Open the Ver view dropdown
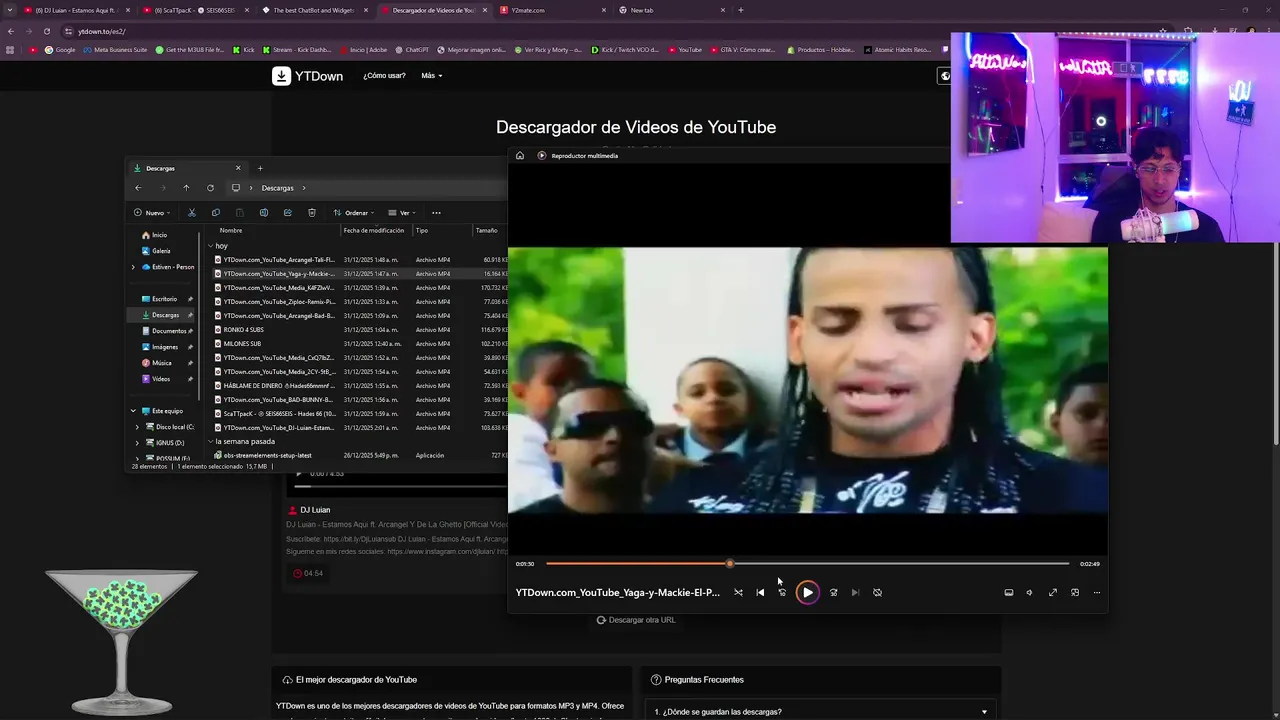 [402, 212]
